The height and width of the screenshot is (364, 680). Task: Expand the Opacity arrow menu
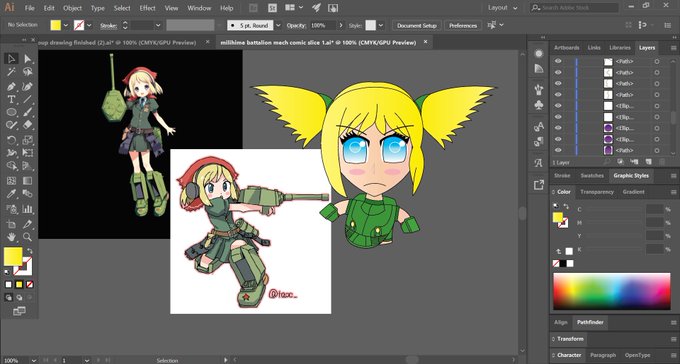(341, 25)
